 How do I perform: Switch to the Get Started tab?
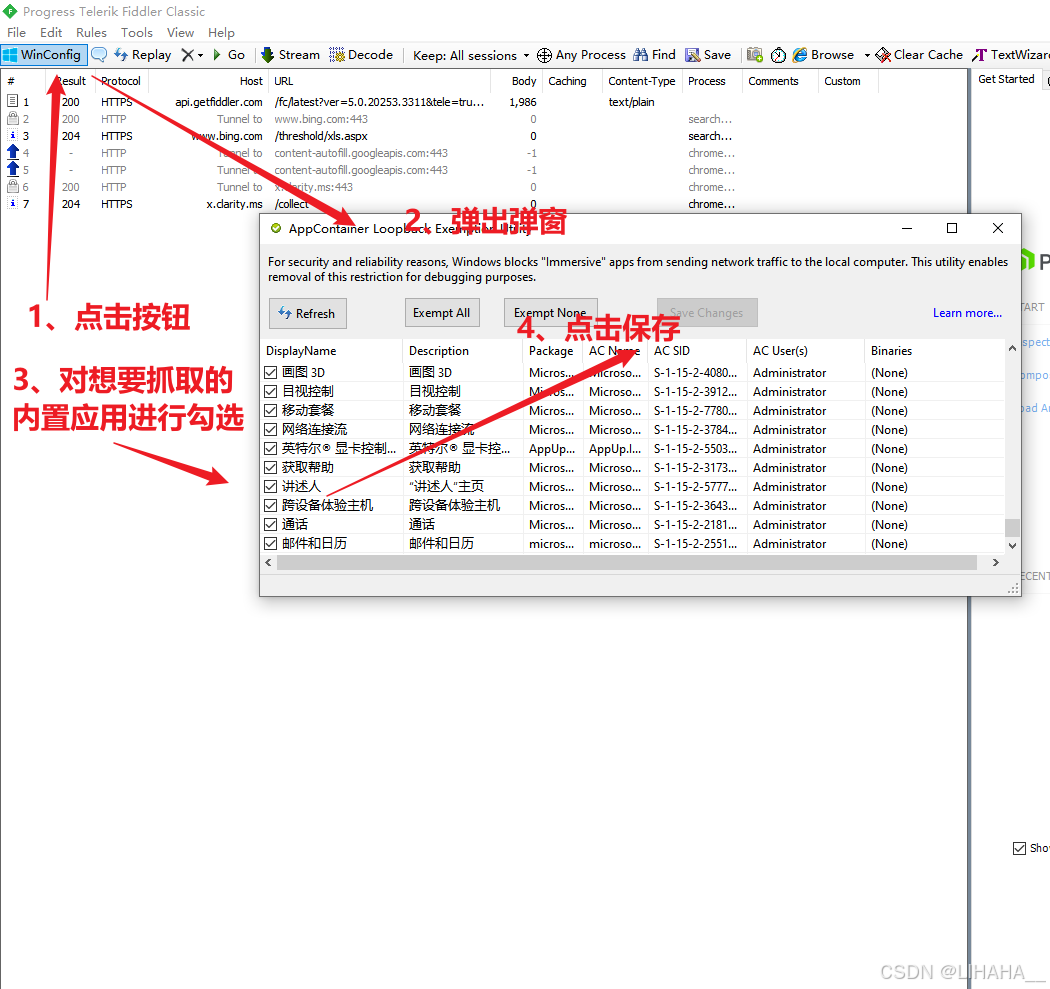pyautogui.click(x=1006, y=79)
